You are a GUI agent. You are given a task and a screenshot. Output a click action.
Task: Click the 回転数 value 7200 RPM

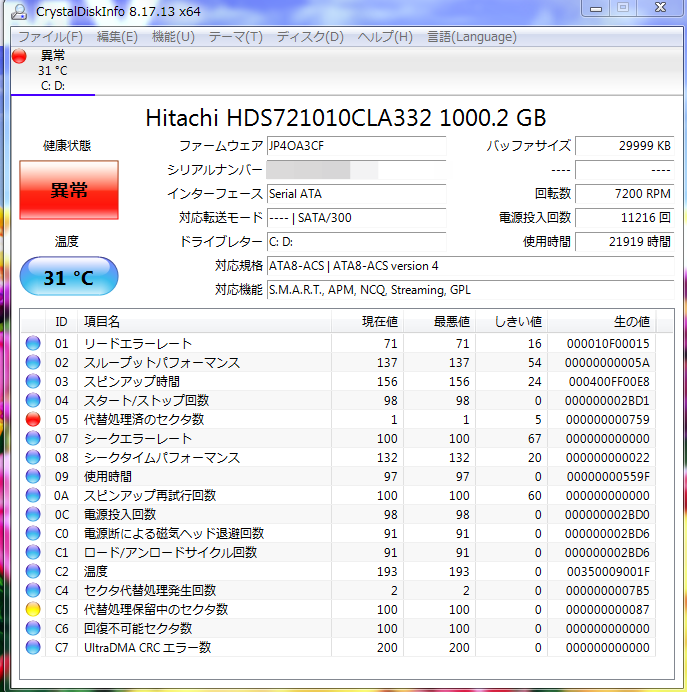[x=625, y=194]
